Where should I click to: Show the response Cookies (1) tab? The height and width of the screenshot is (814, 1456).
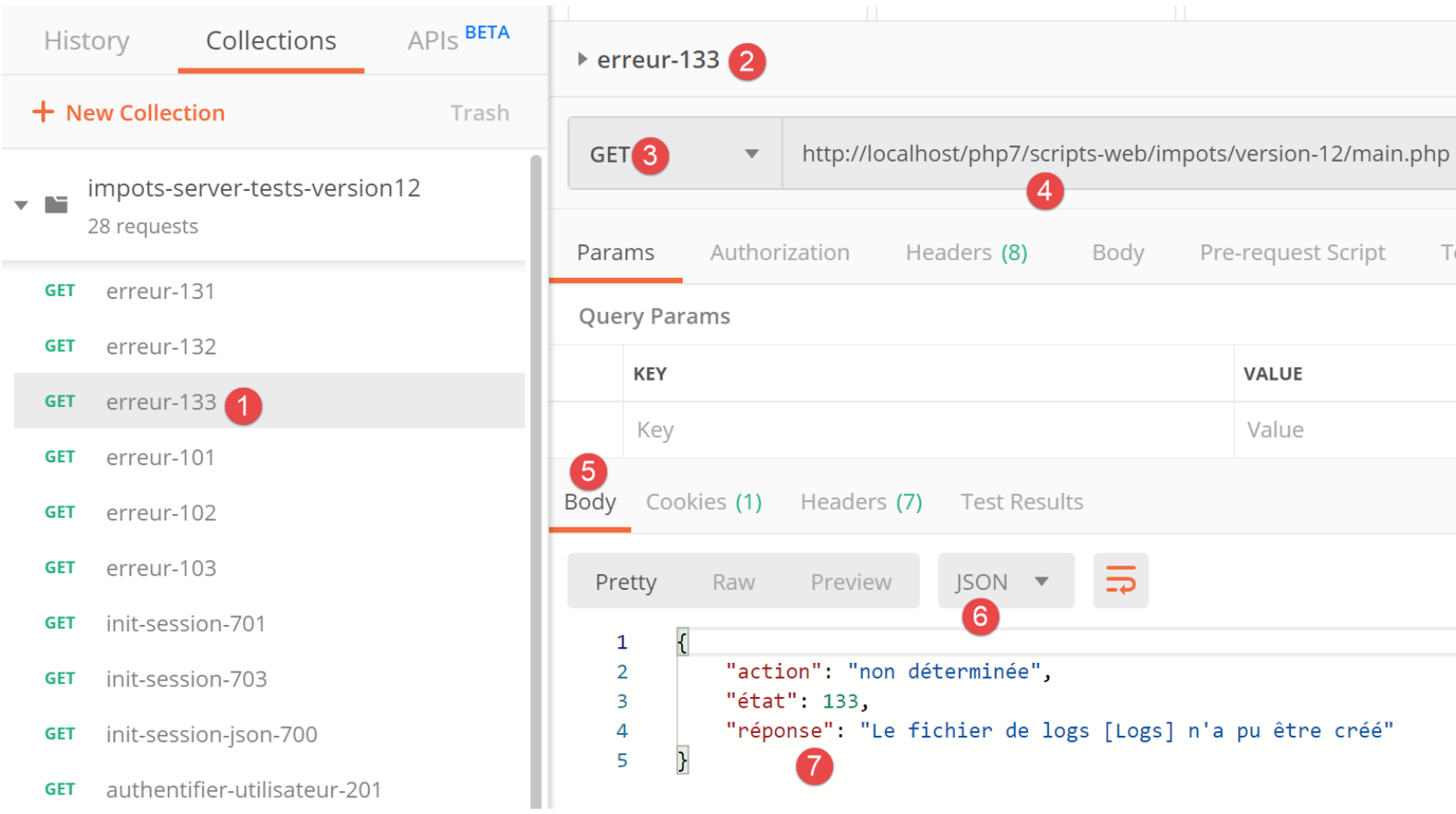(x=703, y=502)
